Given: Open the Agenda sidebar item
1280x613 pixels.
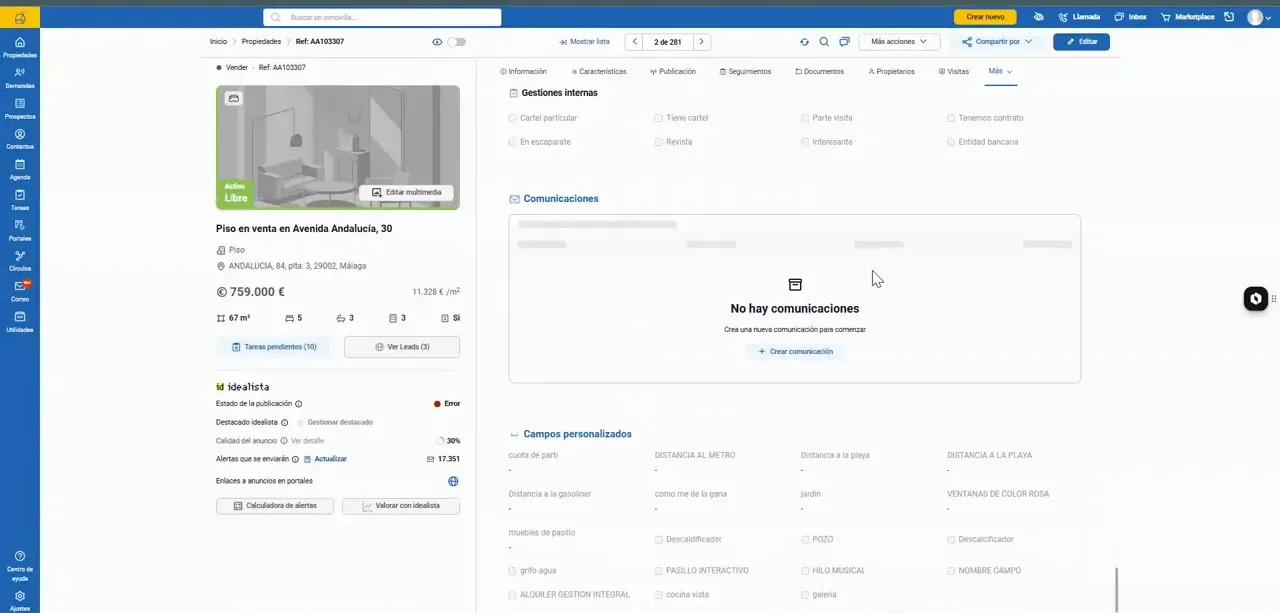Looking at the screenshot, I should 20,169.
